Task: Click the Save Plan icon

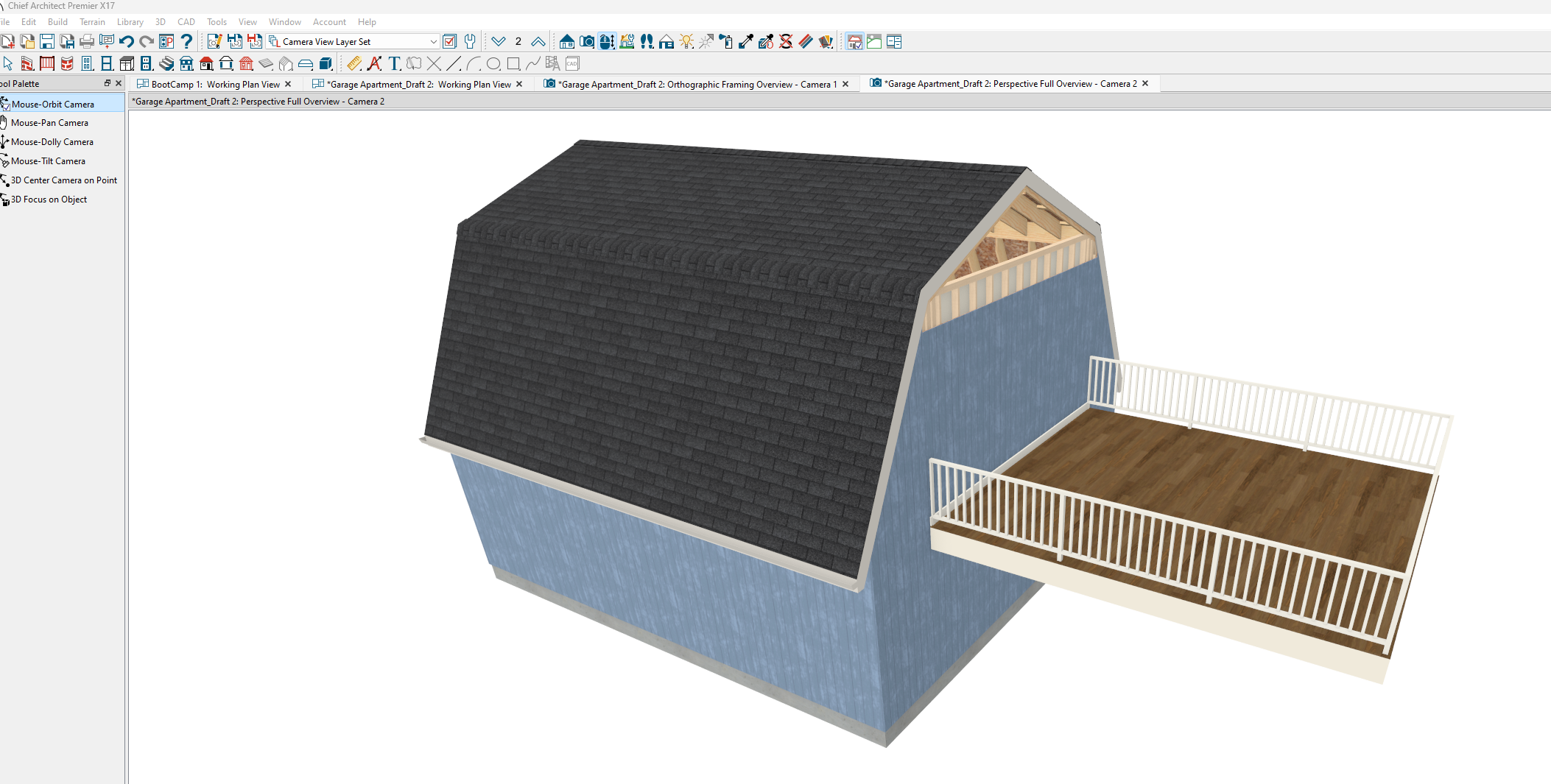Action: coord(47,42)
